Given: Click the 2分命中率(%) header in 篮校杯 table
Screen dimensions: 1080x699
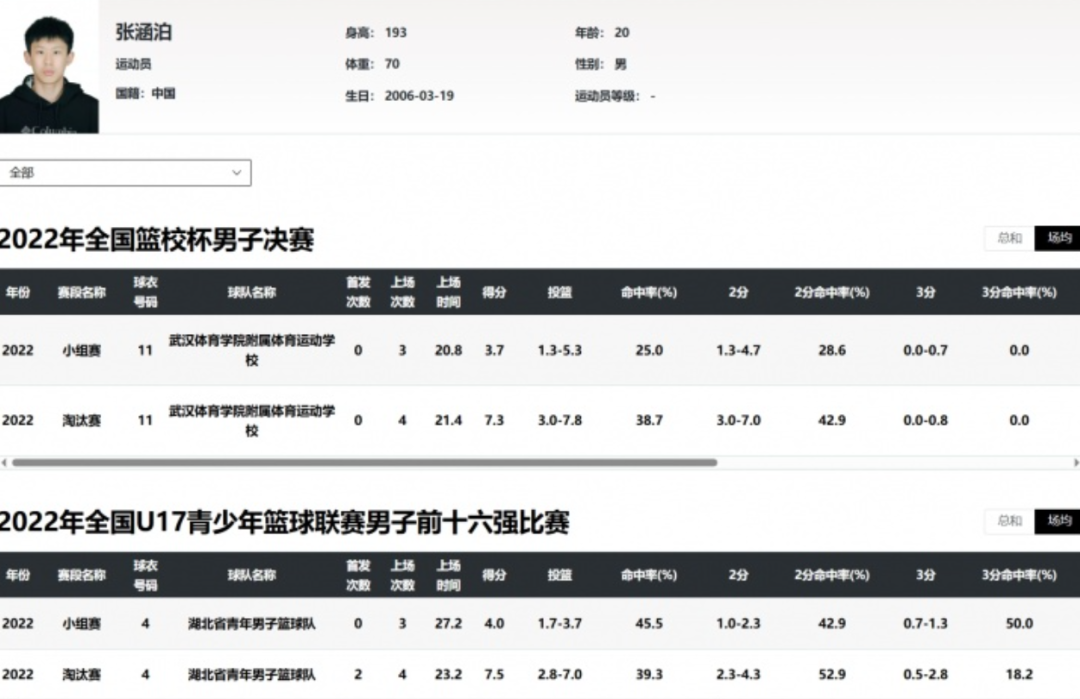Looking at the screenshot, I should [x=831, y=292].
